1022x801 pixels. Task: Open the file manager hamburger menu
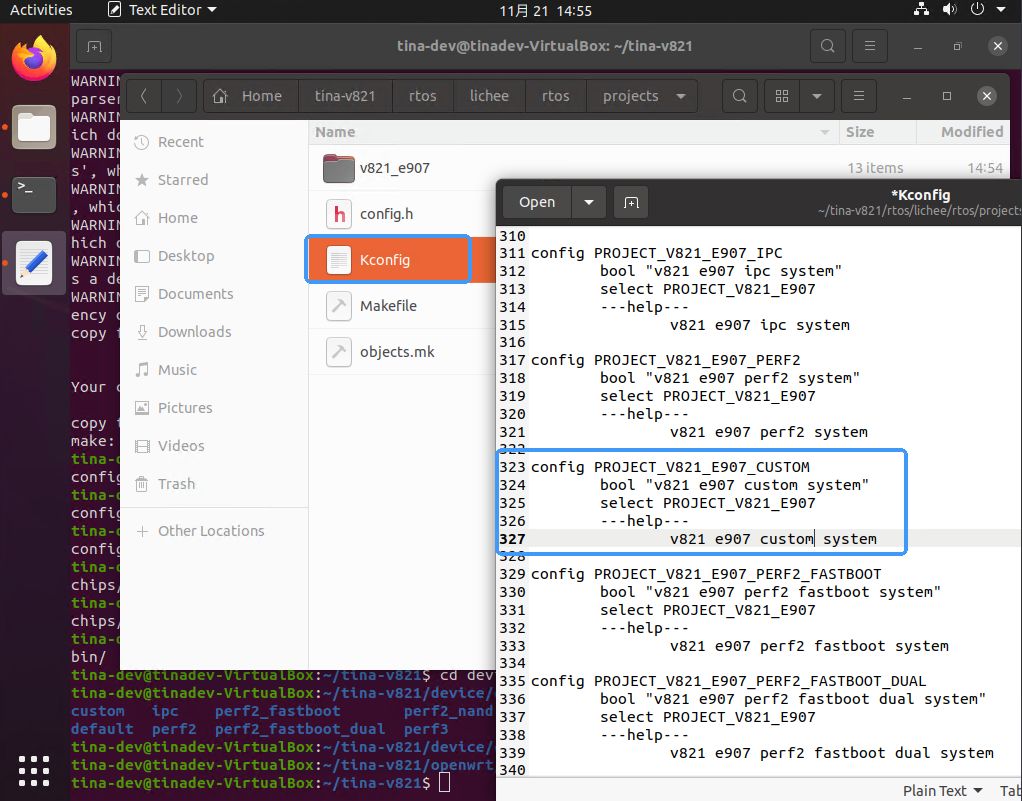[859, 96]
